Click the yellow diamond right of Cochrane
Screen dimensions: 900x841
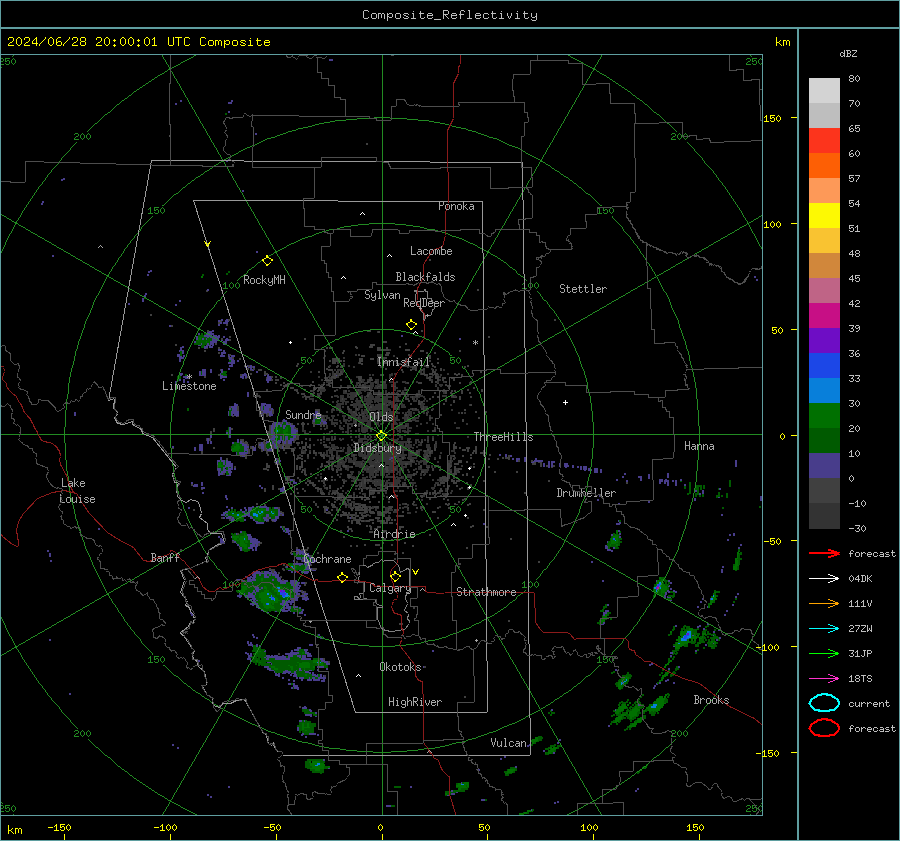(342, 578)
